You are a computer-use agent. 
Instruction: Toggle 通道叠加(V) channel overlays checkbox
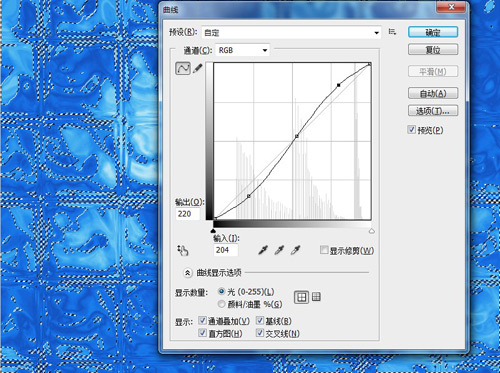click(x=202, y=321)
